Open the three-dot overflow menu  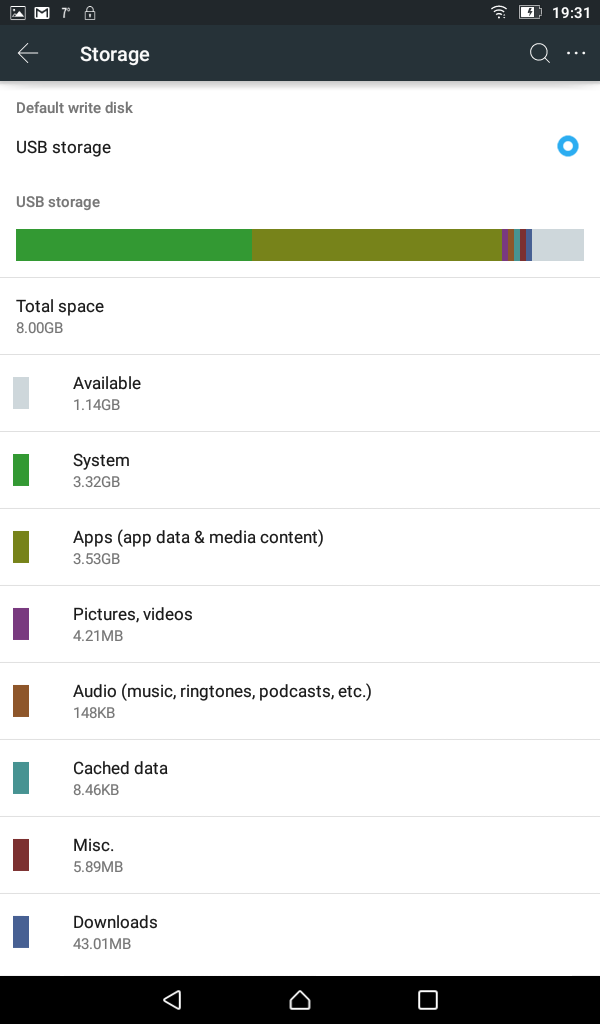(x=576, y=54)
